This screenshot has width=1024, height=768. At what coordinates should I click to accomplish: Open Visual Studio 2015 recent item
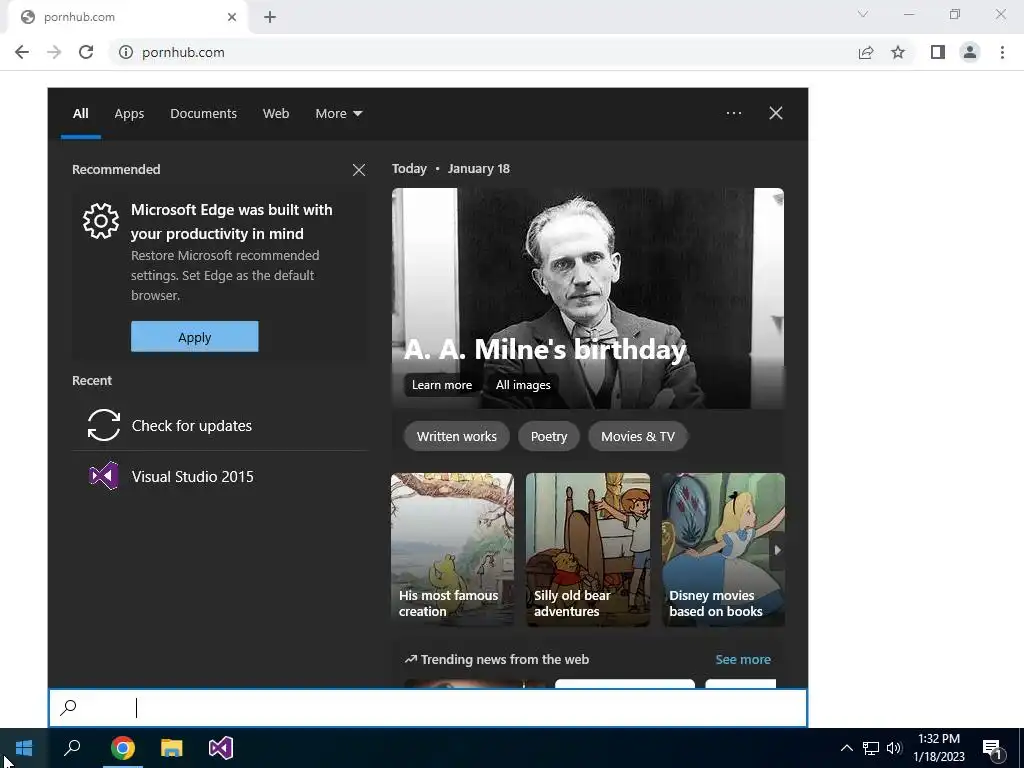[219, 477]
